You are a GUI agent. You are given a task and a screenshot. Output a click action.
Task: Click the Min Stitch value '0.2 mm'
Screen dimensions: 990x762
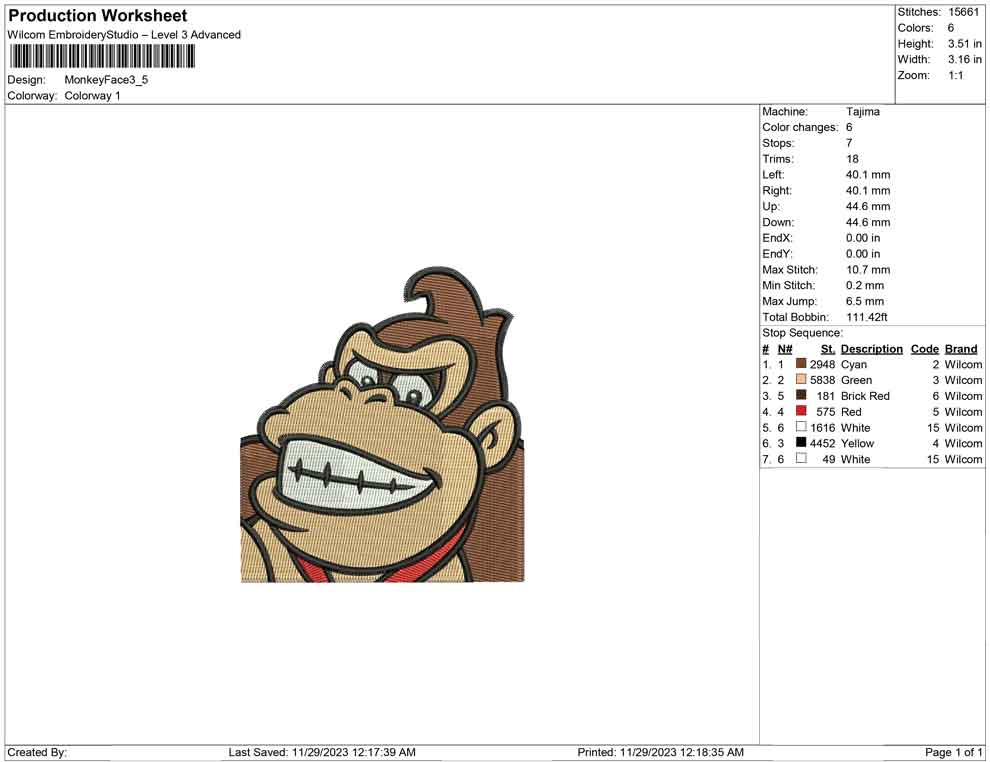[865, 285]
